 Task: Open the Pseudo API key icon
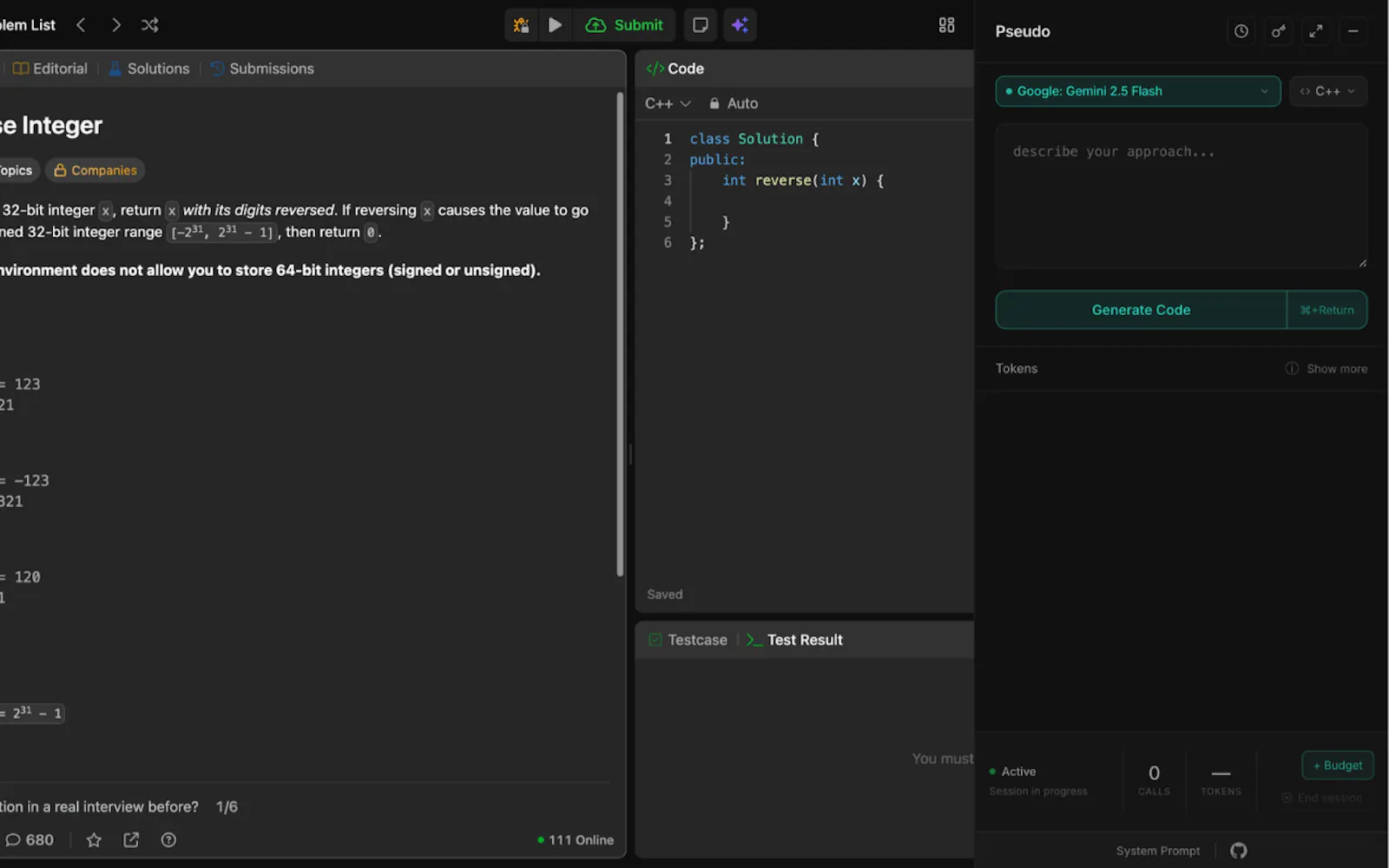(1279, 31)
